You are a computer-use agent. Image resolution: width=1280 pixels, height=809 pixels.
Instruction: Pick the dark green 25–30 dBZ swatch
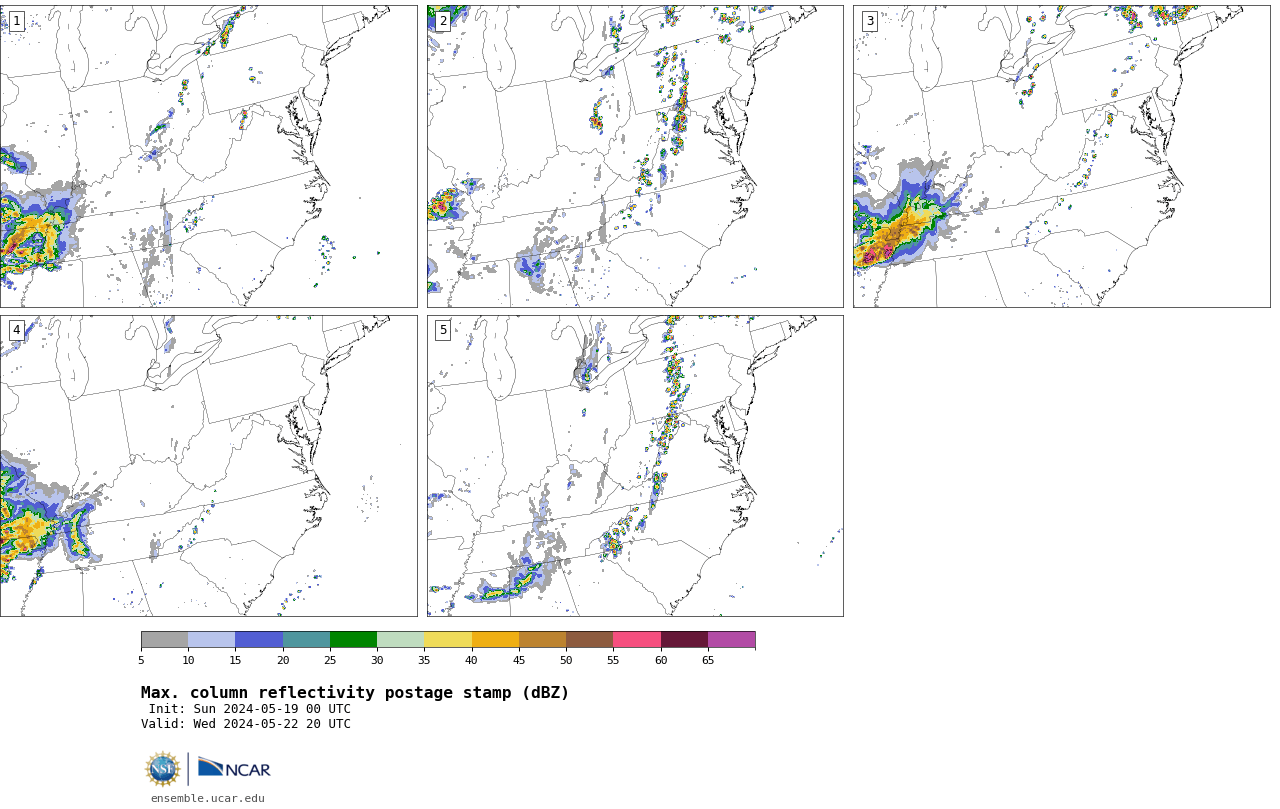coord(354,640)
